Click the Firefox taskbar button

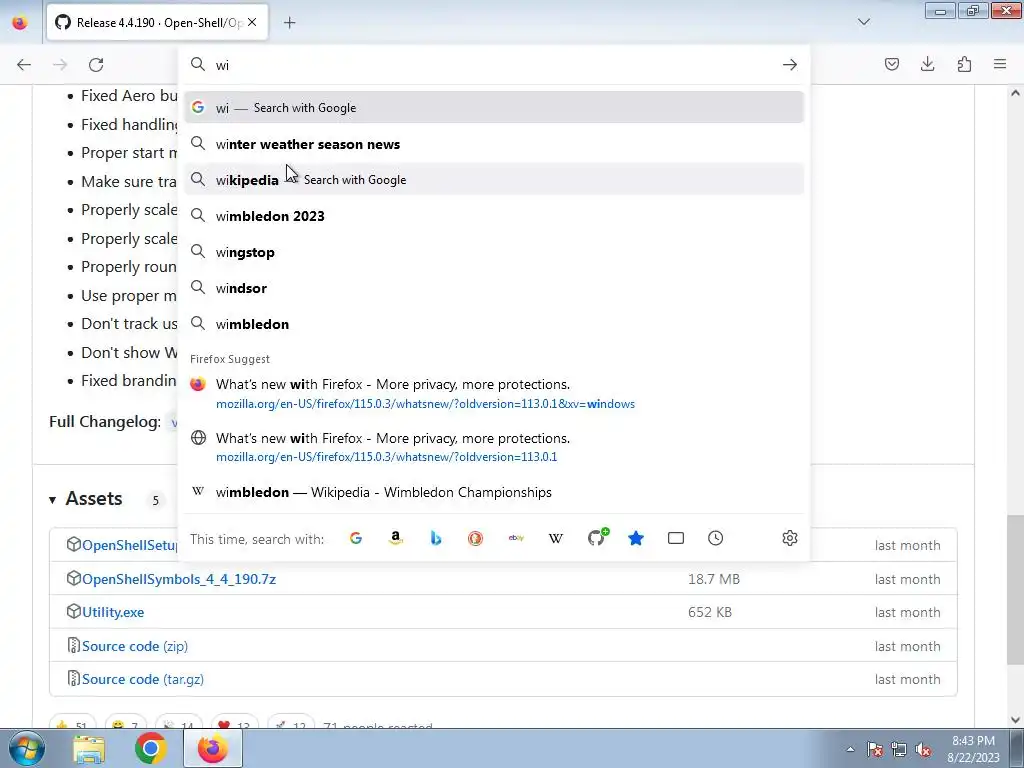pyautogui.click(x=213, y=749)
